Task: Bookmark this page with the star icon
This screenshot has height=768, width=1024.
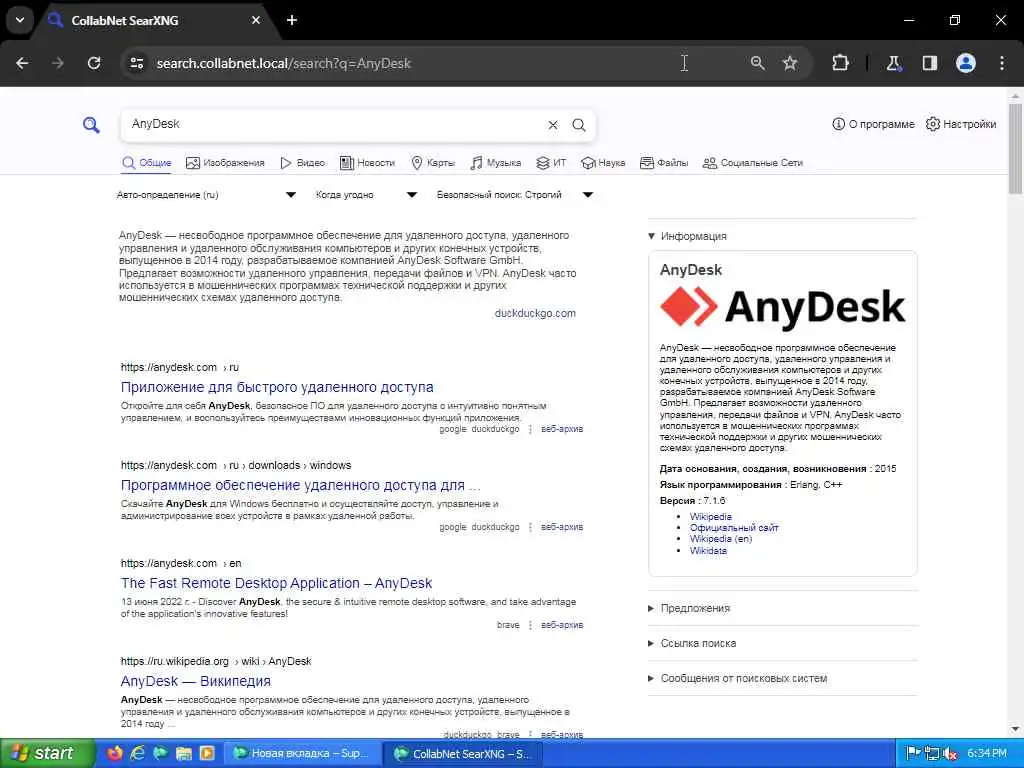Action: pos(790,63)
